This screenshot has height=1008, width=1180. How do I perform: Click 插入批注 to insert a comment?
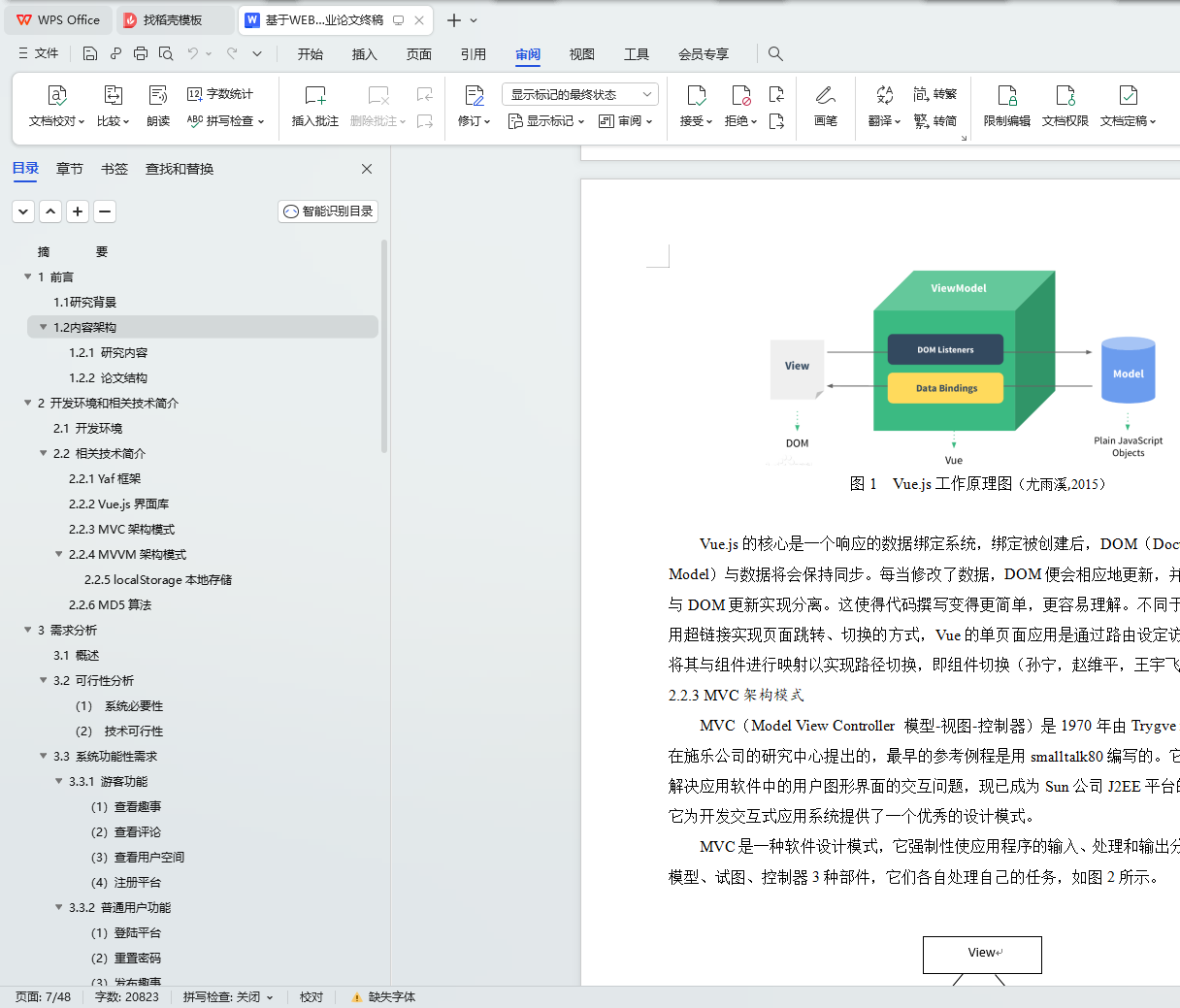[x=314, y=106]
